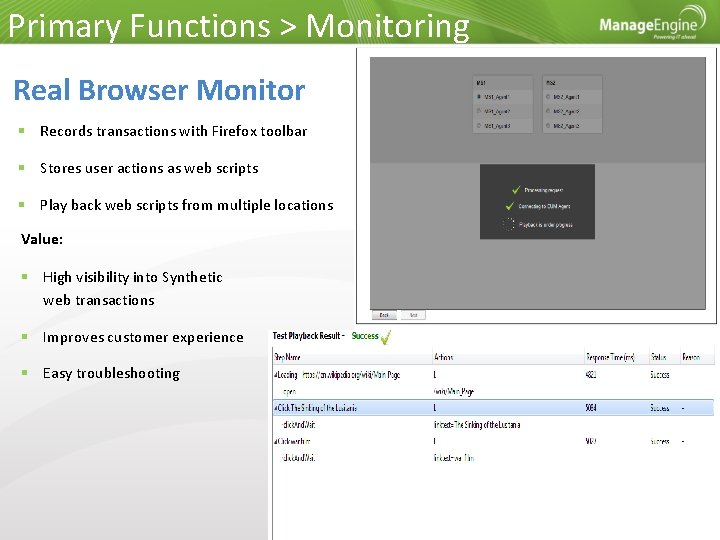
Task: Click 'Improves customer experience' bullet
Action: tap(143, 338)
